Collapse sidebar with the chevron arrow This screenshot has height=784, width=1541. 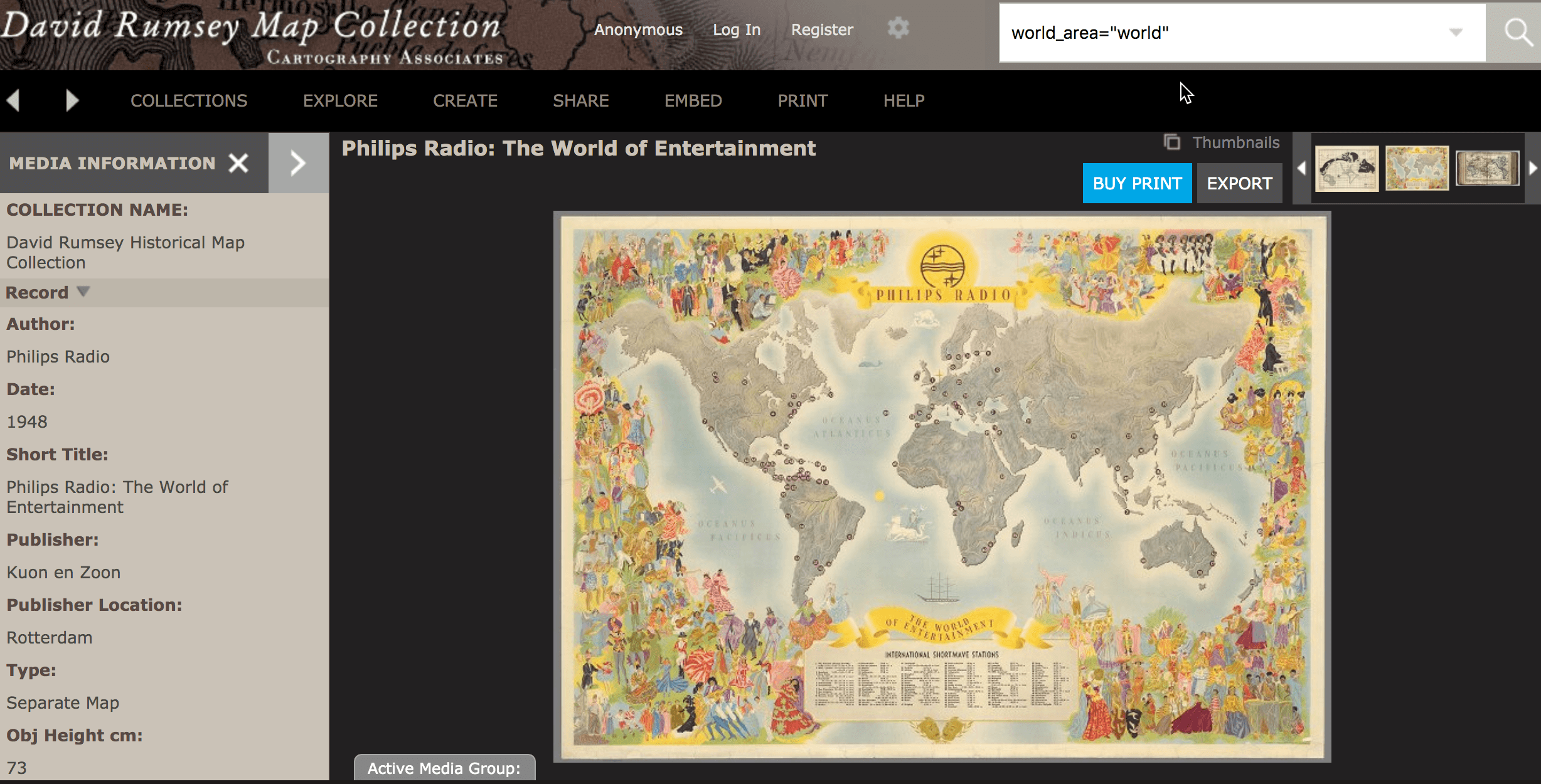[x=298, y=163]
